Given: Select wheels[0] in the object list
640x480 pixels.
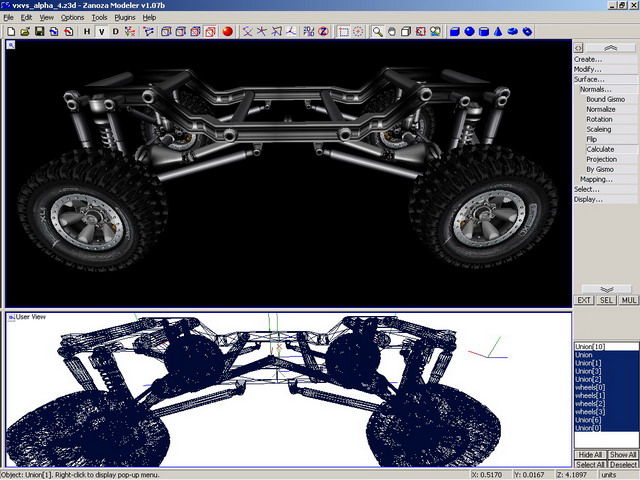Looking at the screenshot, I should click(x=587, y=387).
